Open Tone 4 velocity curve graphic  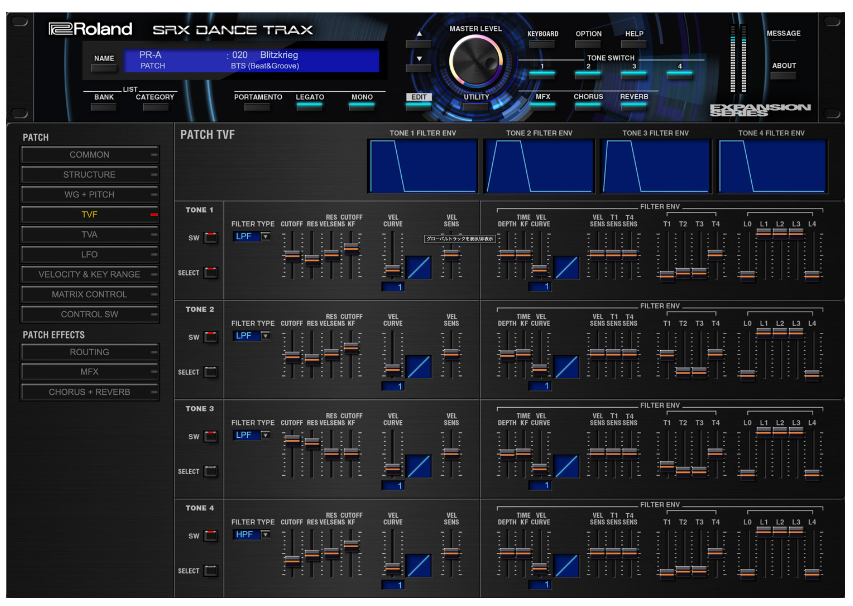419,566
